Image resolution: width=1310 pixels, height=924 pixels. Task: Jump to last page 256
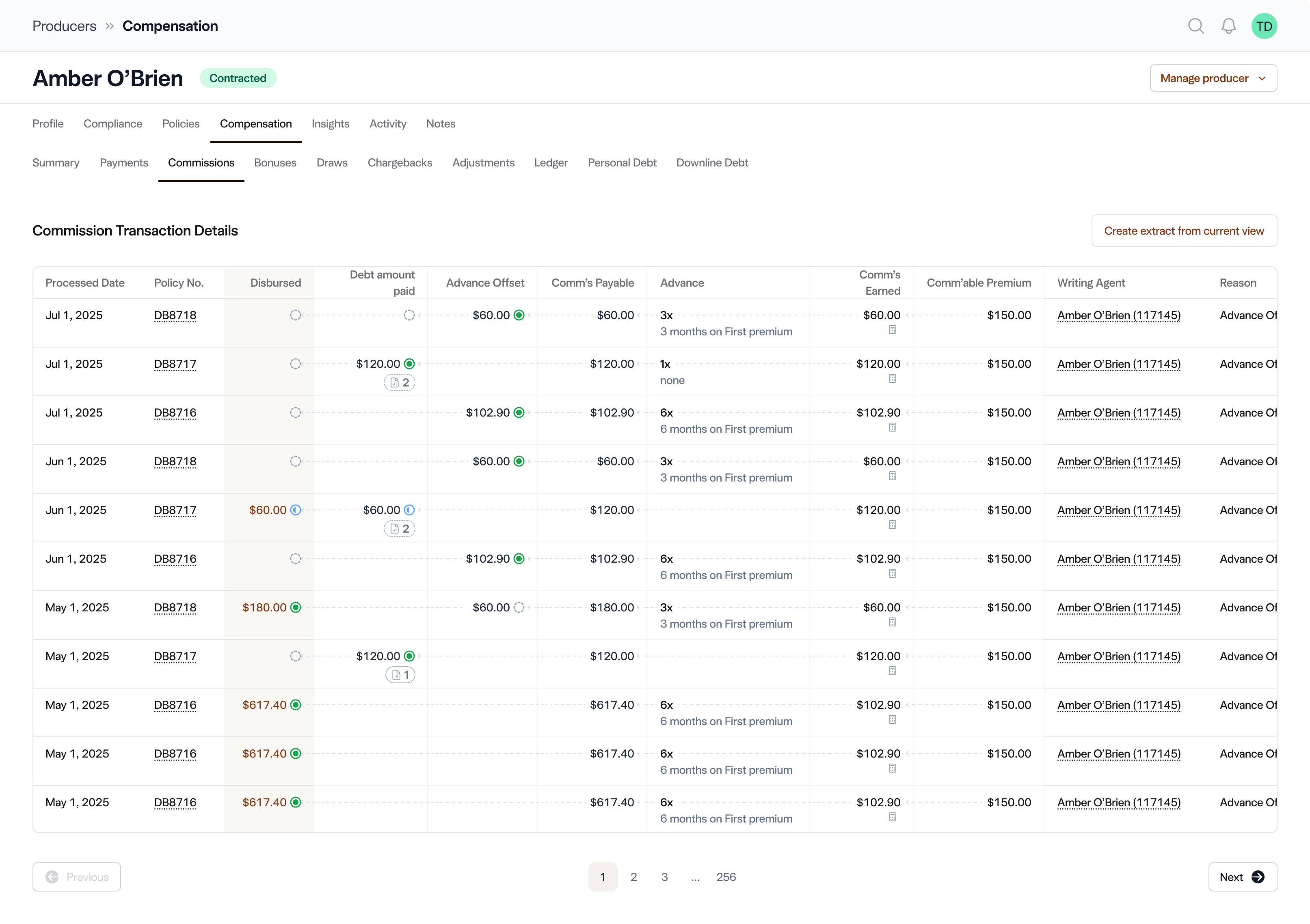[726, 877]
